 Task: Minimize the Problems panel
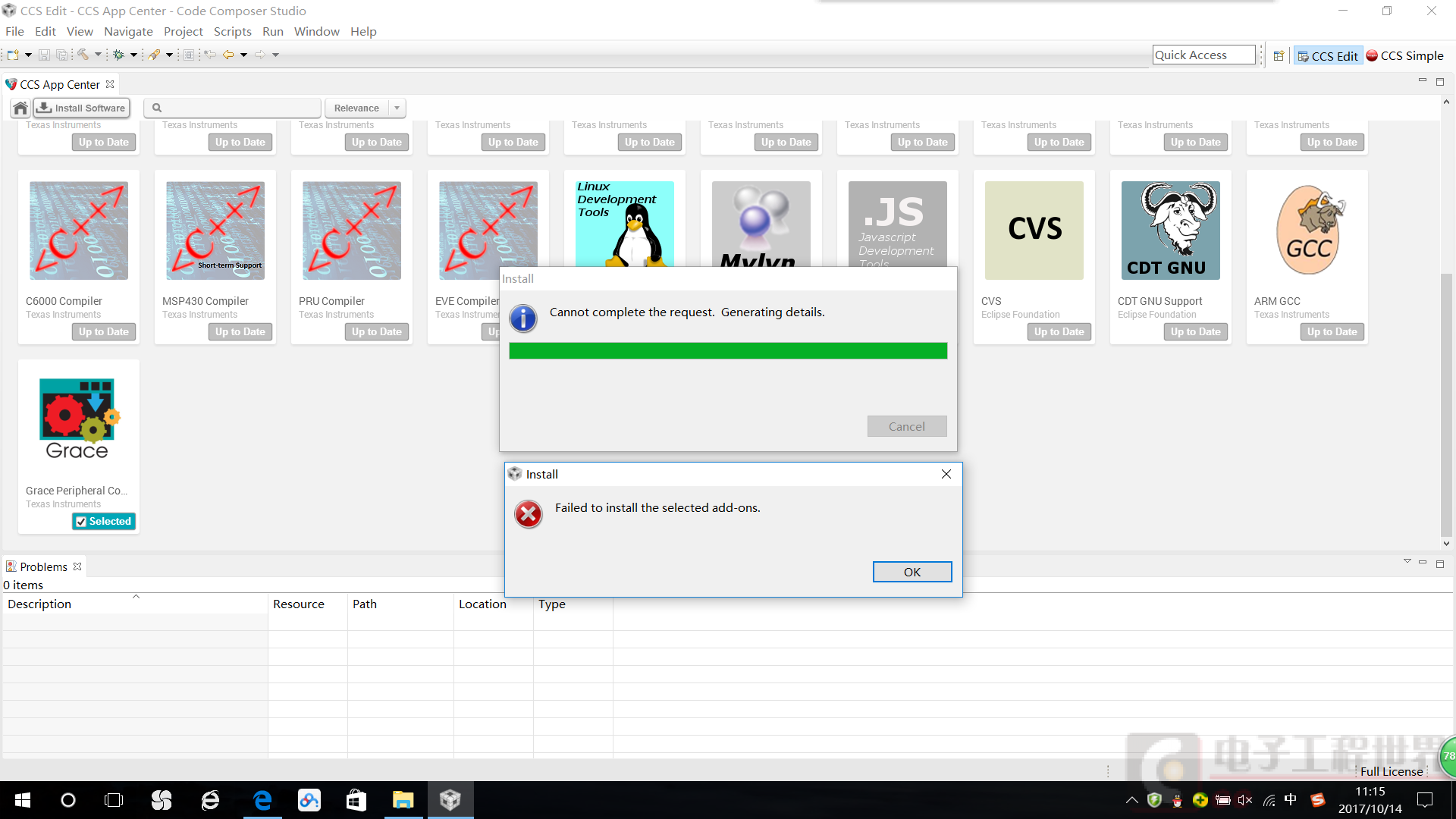(1423, 563)
